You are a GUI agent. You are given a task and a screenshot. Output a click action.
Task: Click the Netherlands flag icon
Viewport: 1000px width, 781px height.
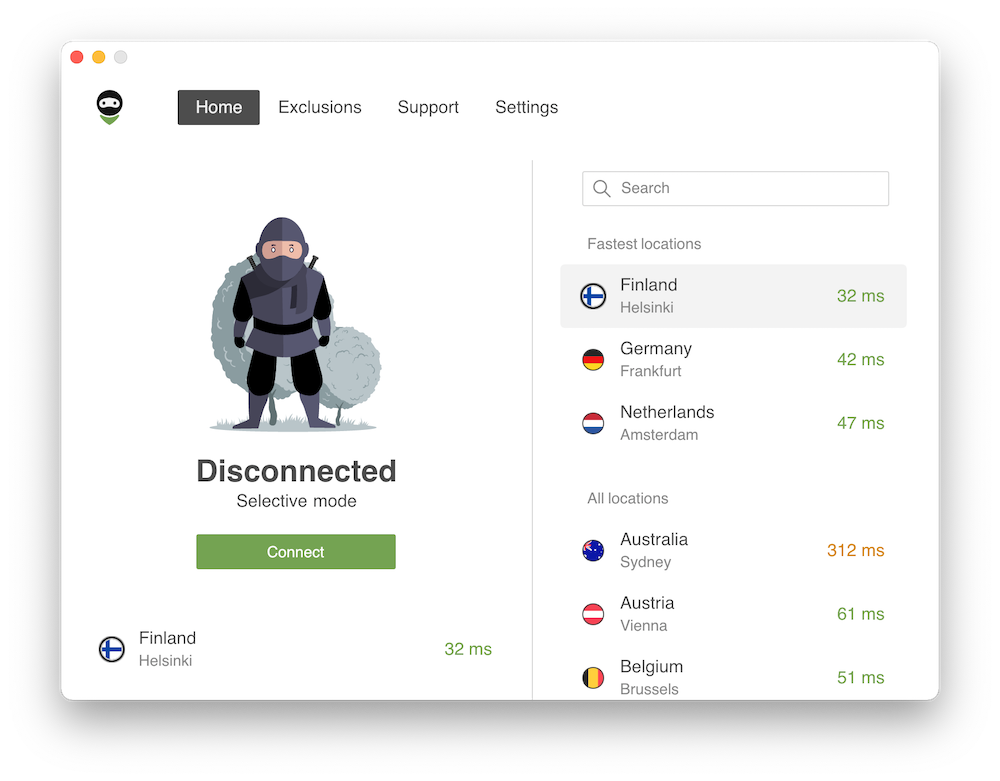(x=593, y=423)
